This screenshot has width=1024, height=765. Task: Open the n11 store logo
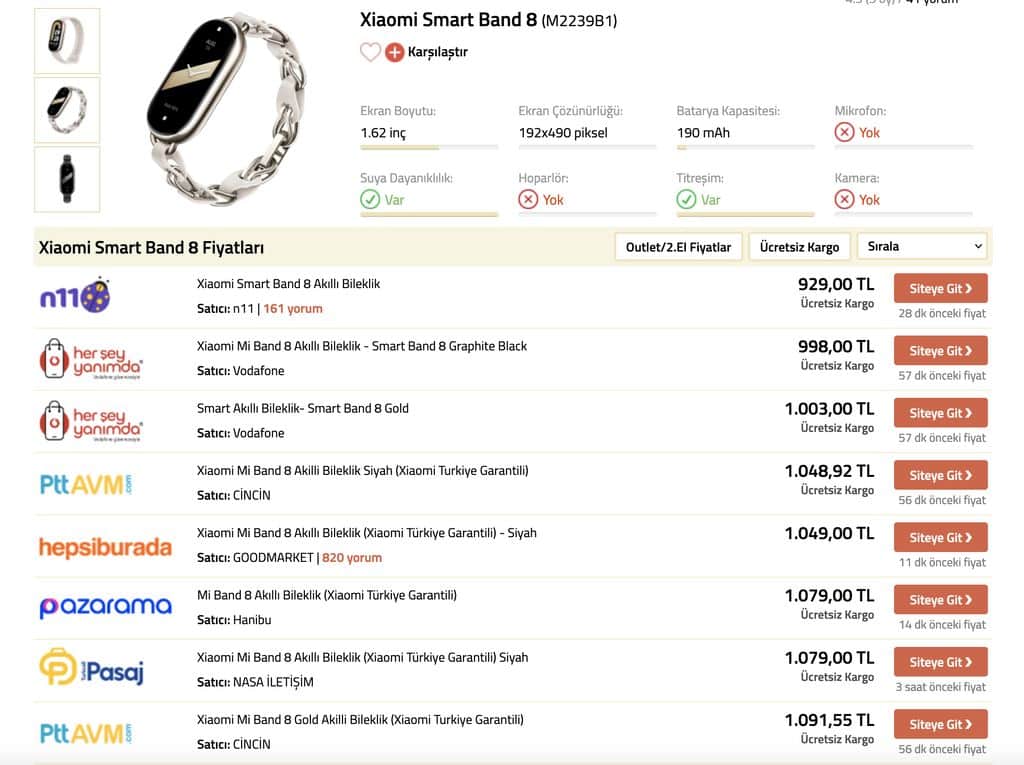click(75, 296)
